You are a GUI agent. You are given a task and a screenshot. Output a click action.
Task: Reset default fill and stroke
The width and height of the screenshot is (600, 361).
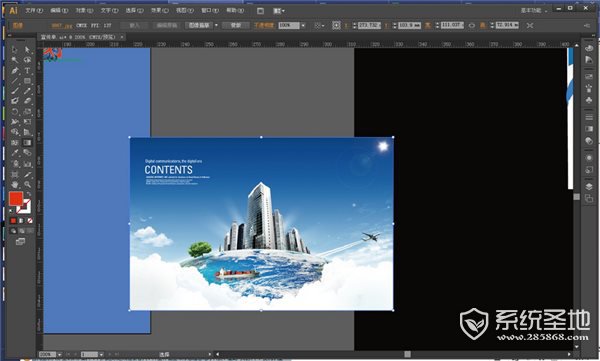coord(11,211)
